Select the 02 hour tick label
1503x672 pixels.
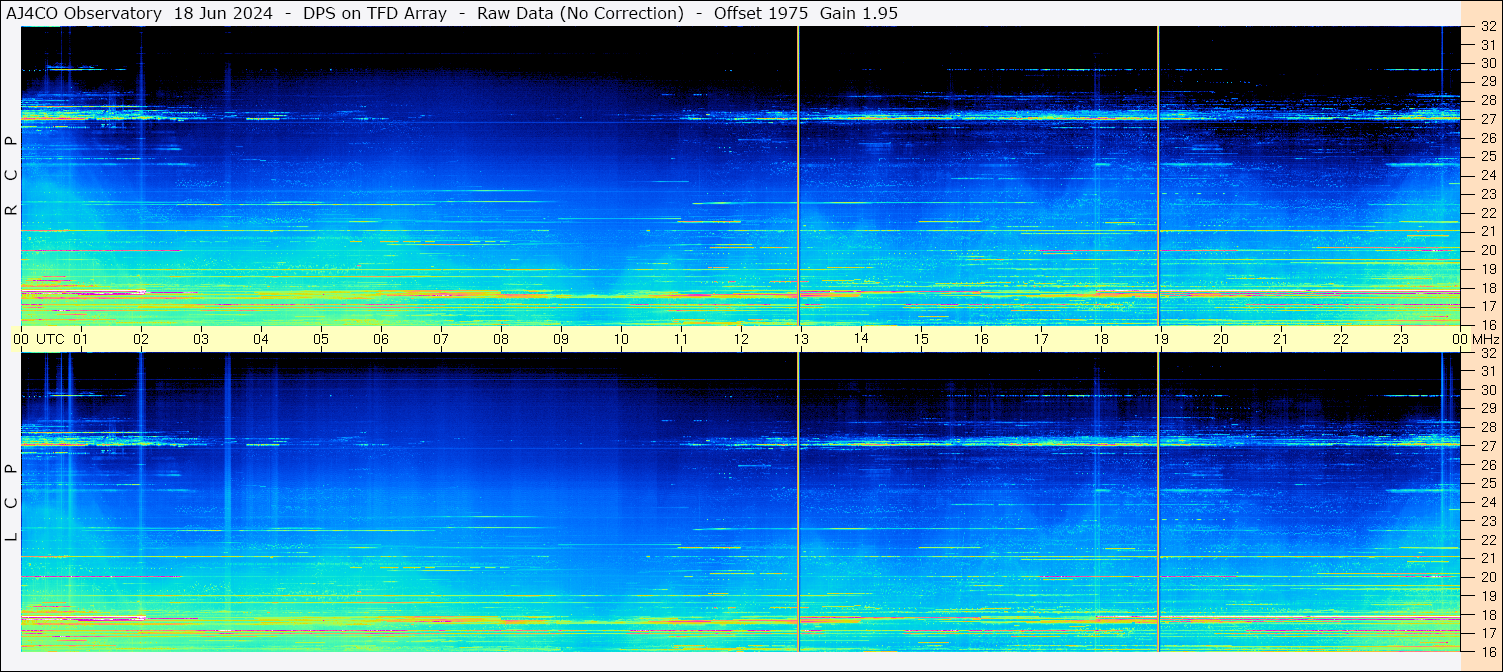pyautogui.click(x=141, y=339)
